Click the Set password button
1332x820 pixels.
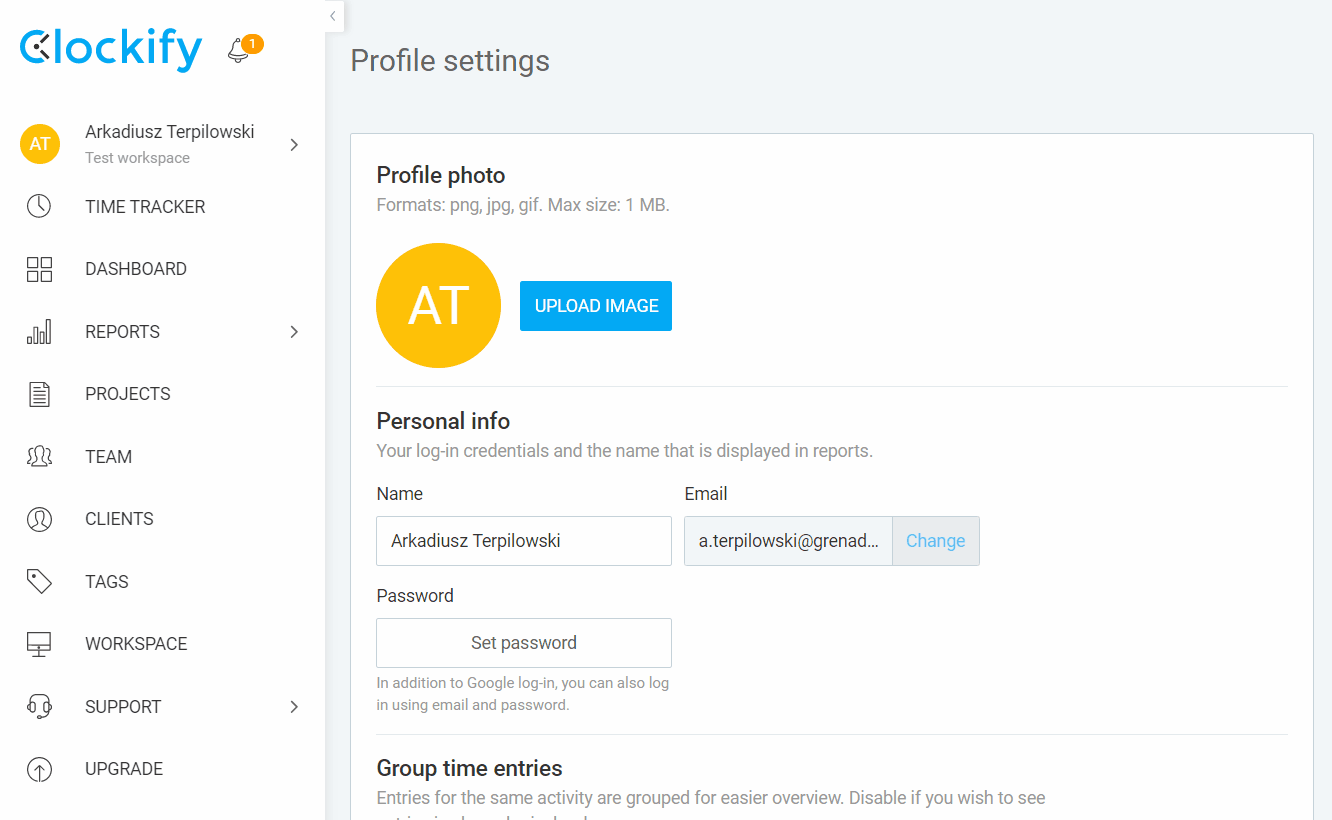(524, 643)
